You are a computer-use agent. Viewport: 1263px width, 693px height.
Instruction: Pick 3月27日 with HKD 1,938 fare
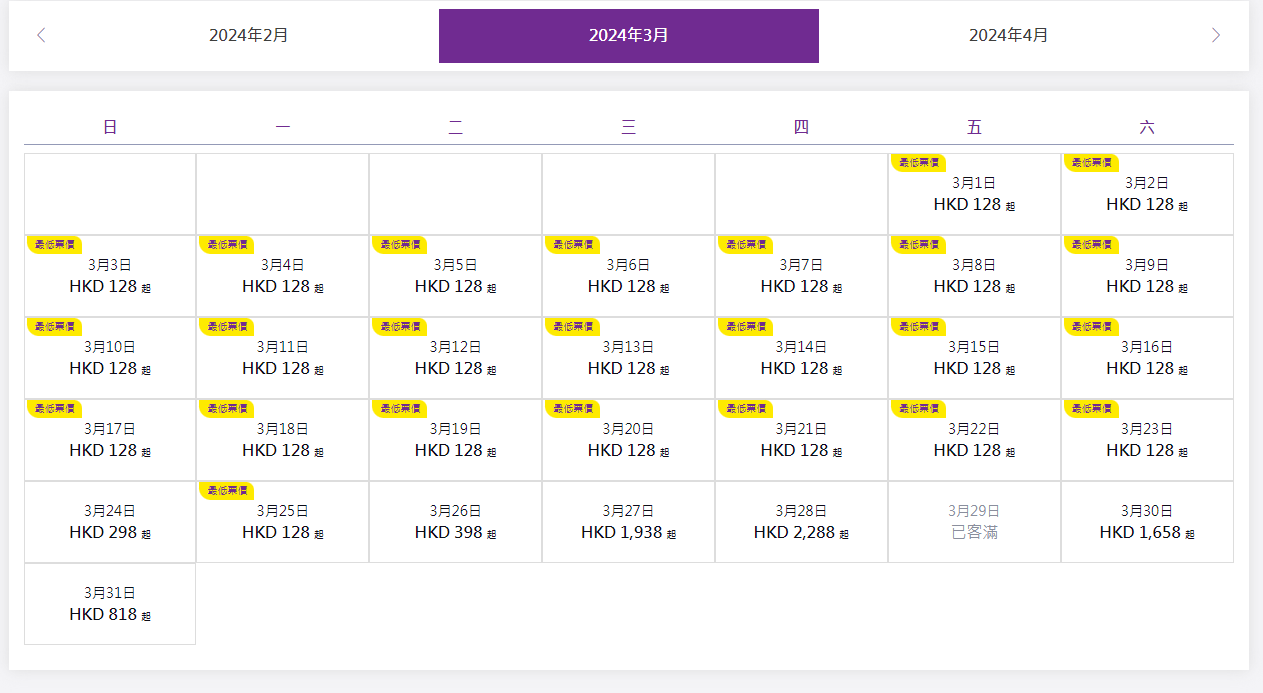pyautogui.click(x=628, y=522)
